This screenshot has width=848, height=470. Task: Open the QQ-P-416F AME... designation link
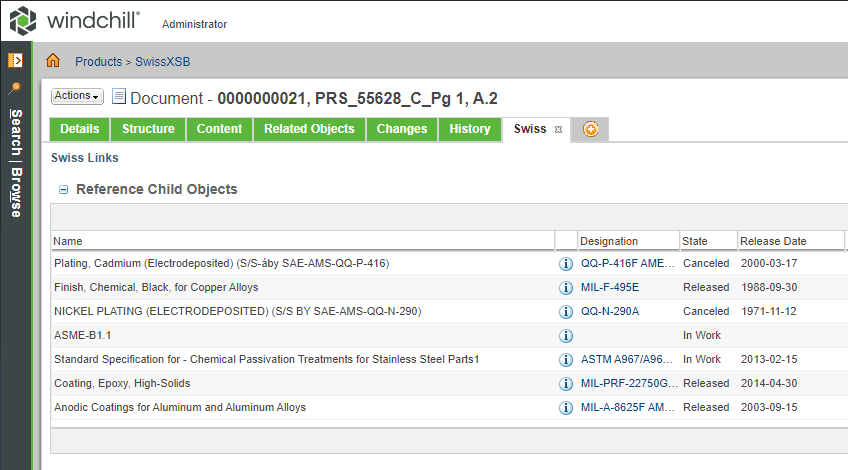pos(627,263)
